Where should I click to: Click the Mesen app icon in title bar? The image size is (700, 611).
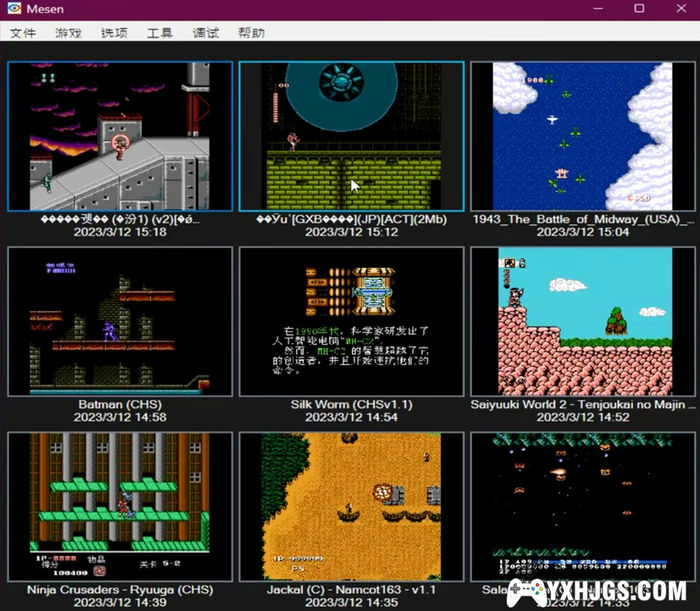point(15,9)
